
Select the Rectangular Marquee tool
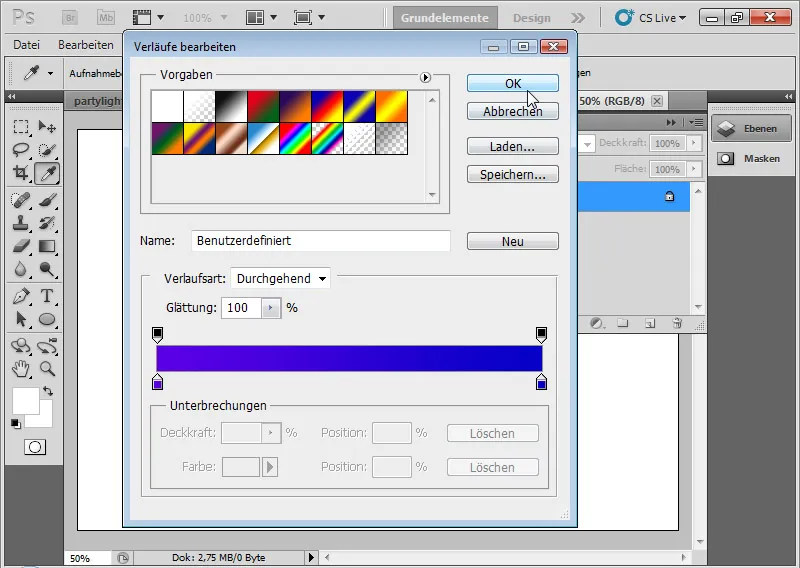coord(21,126)
